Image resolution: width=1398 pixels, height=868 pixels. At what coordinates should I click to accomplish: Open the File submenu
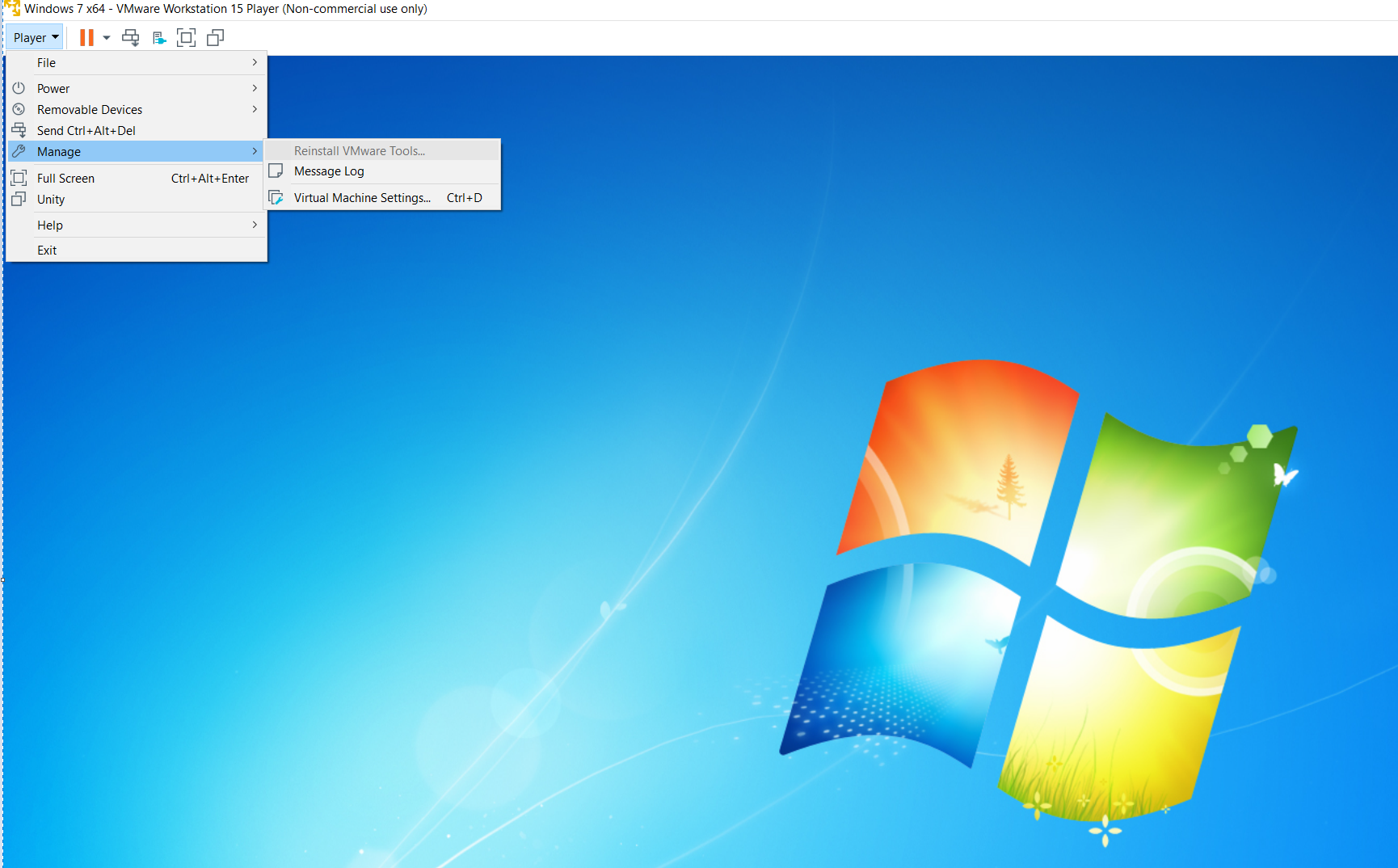click(137, 63)
